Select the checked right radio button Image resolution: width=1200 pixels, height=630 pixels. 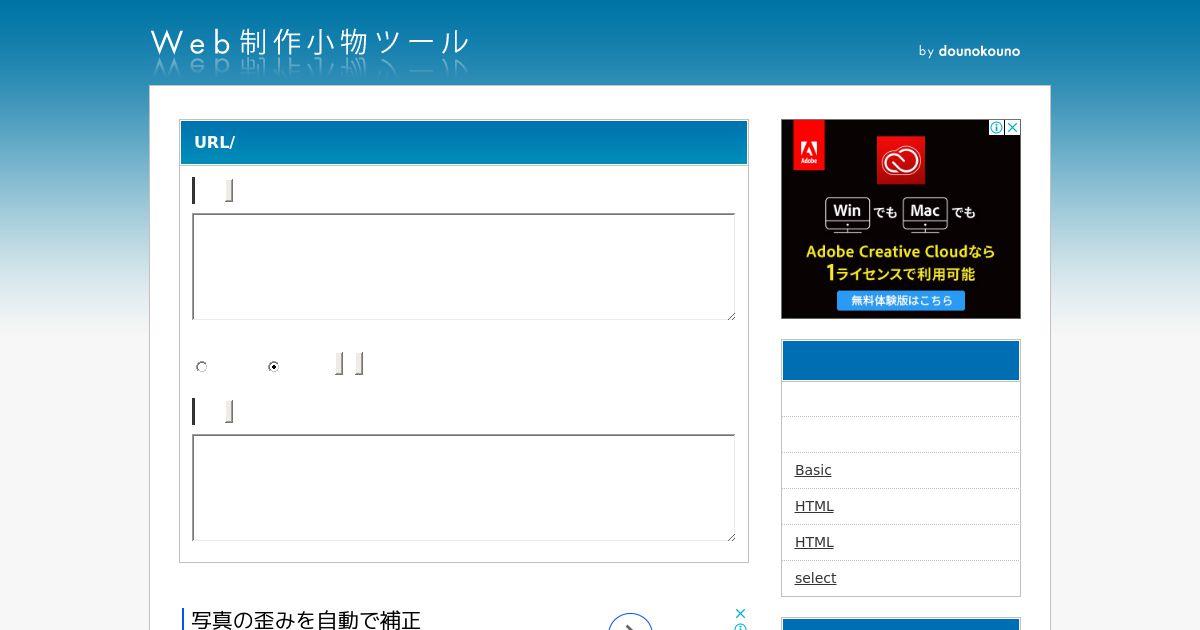coord(273,367)
